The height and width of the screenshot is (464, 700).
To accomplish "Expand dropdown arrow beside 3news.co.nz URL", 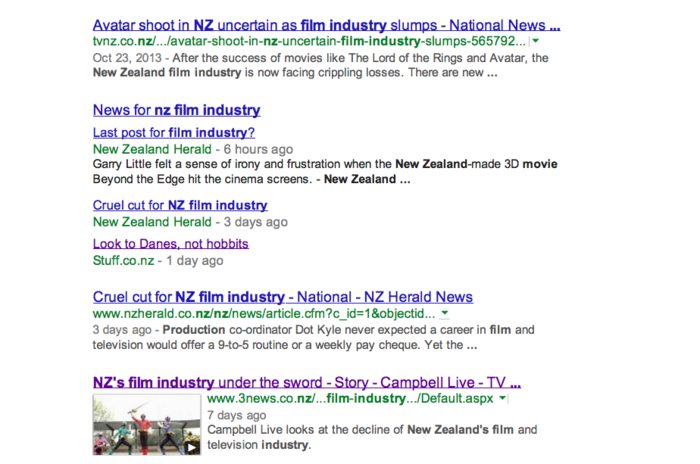I will (x=502, y=398).
